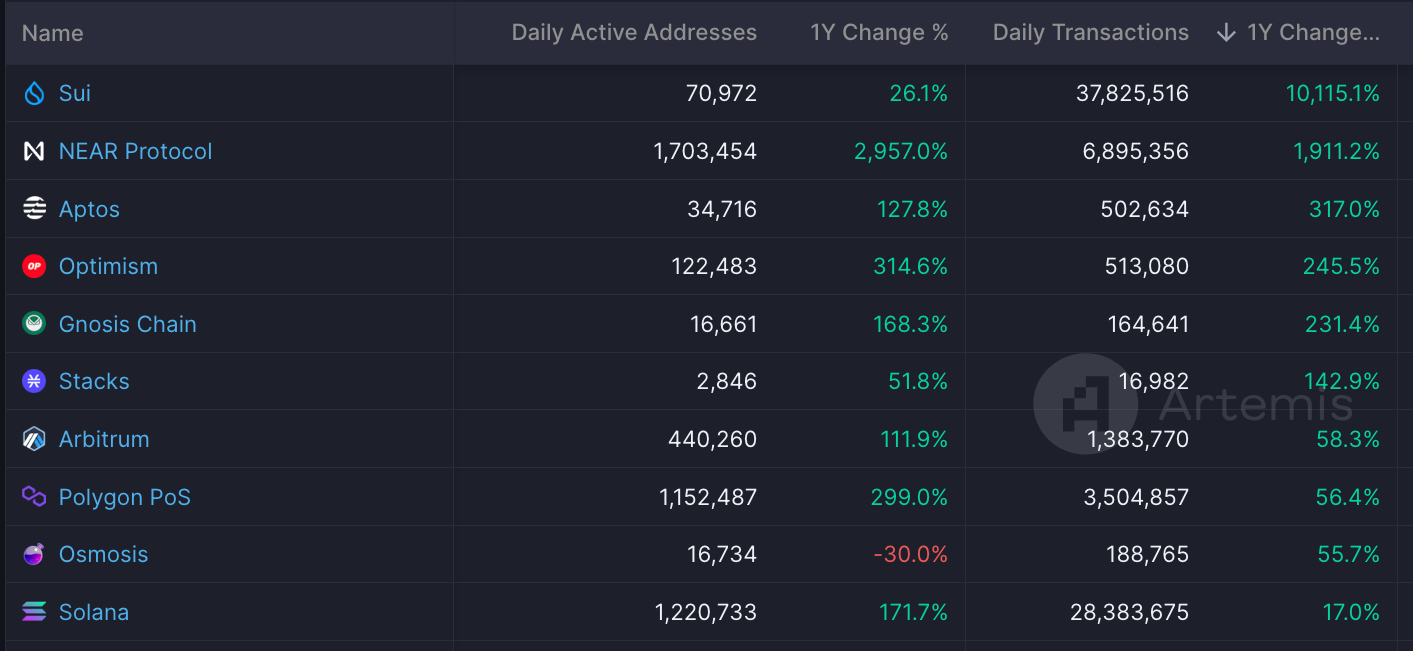Viewport: 1413px width, 651px height.
Task: Sort by the truncated 1Y Change header text
Action: (x=1314, y=33)
